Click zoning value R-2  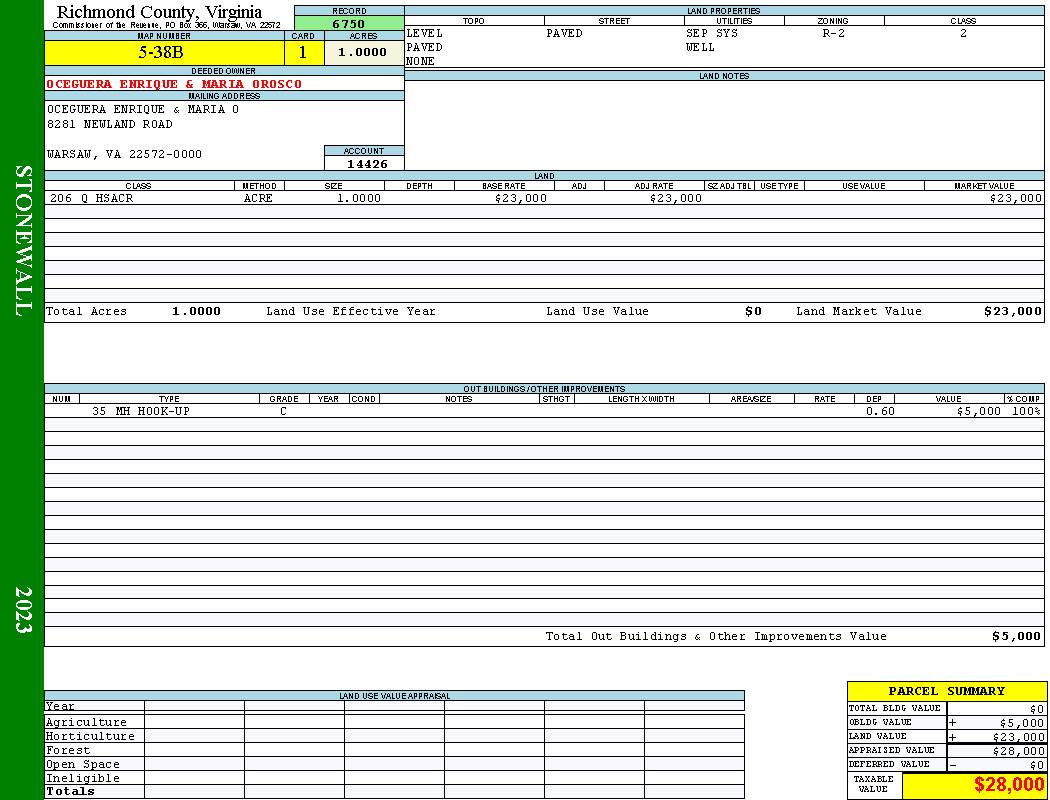tap(833, 33)
